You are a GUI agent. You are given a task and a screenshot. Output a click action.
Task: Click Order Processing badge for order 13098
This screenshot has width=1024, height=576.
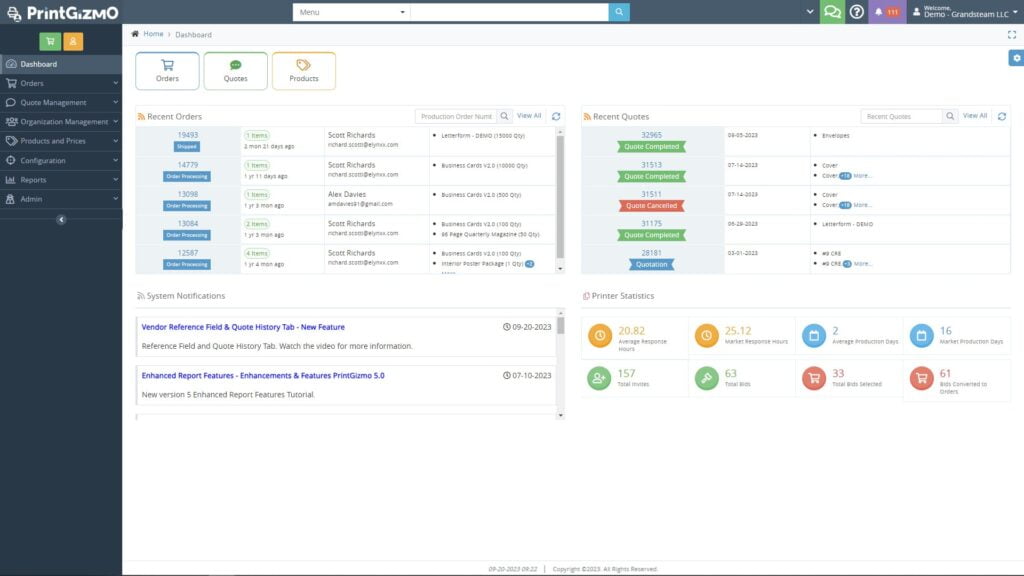click(187, 206)
